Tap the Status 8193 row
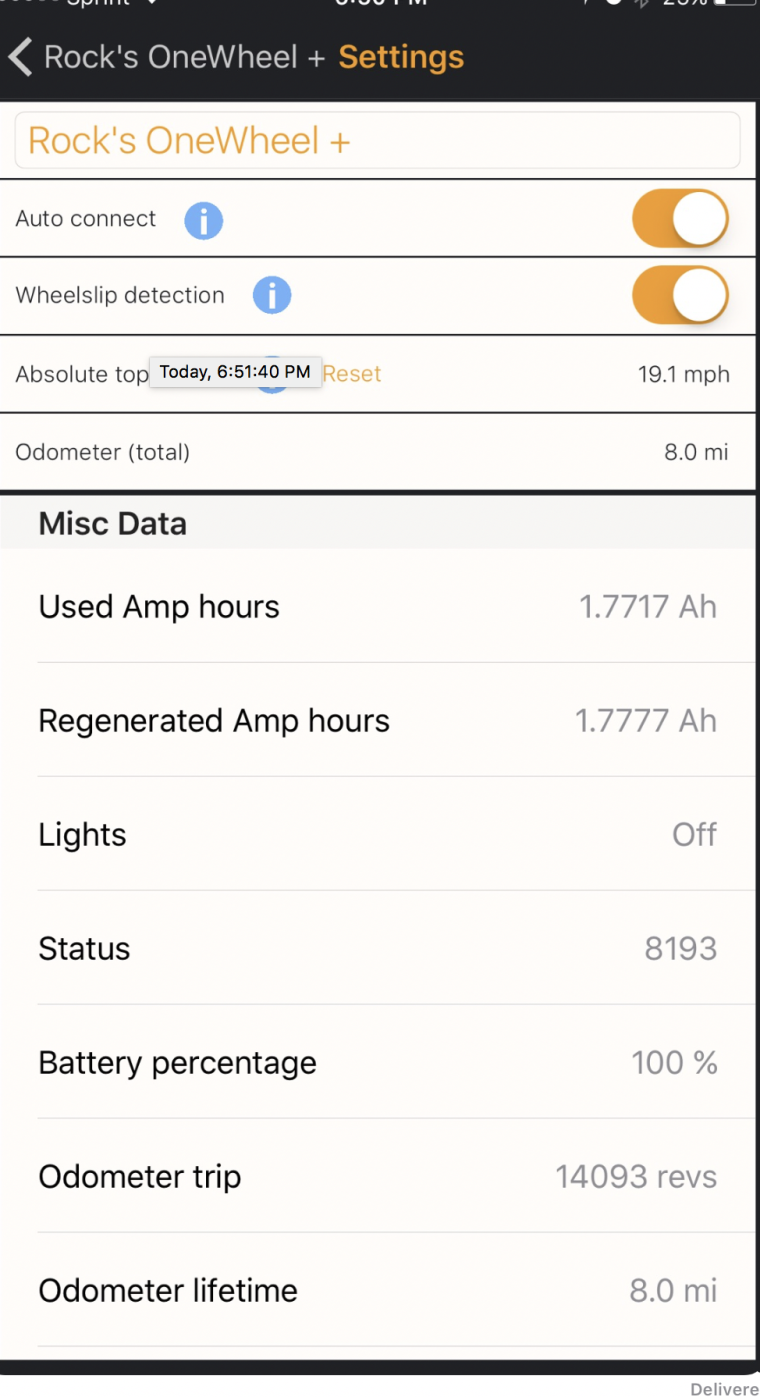The image size is (760, 1397). pyautogui.click(x=377, y=949)
